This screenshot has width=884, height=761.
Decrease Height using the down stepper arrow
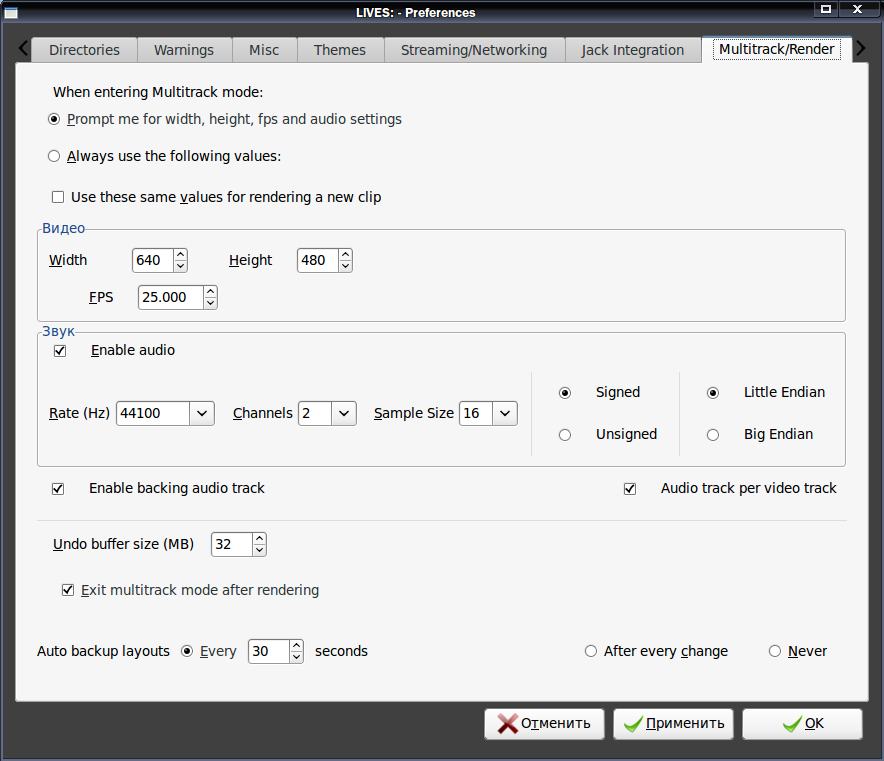click(346, 266)
